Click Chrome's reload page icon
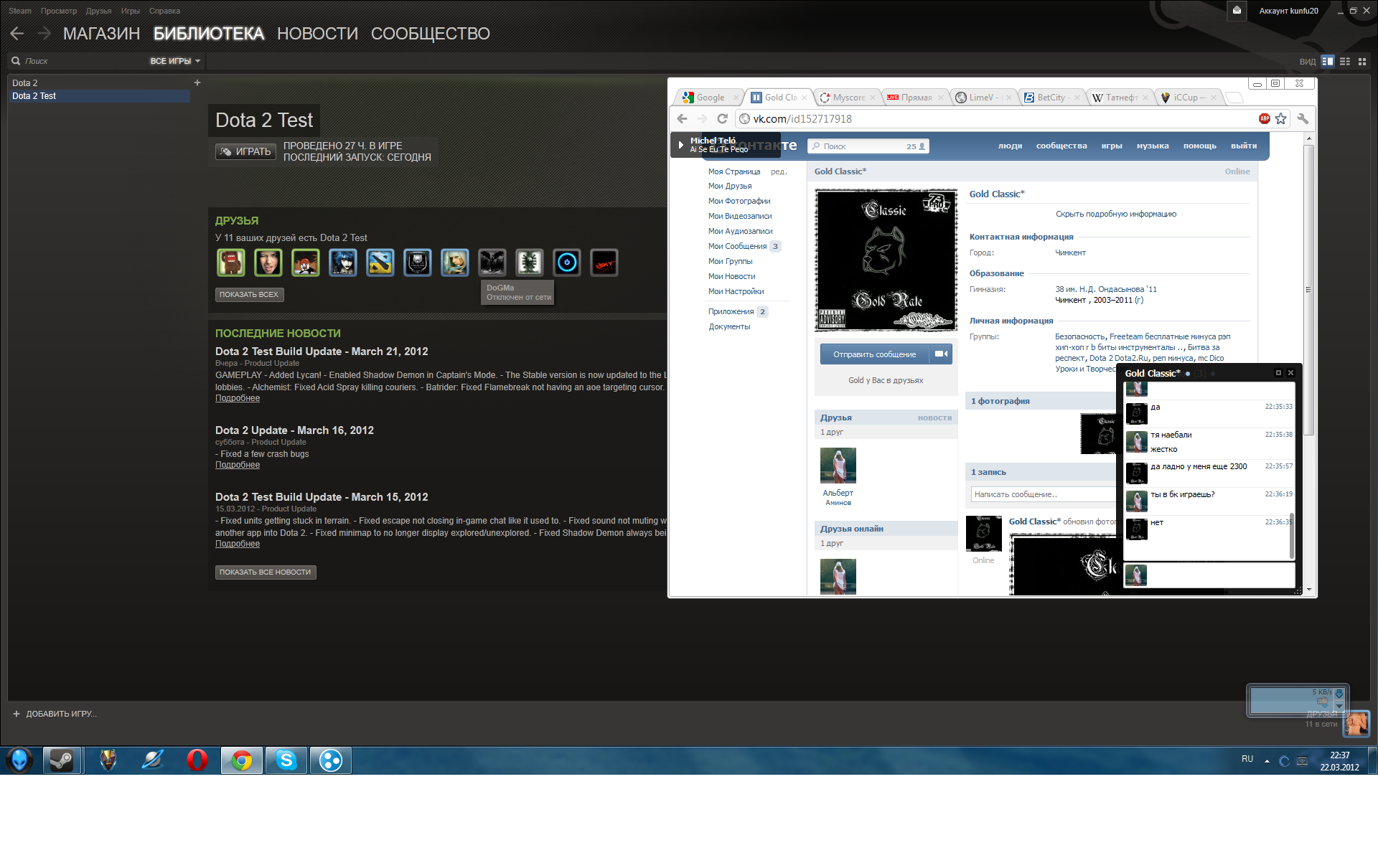Viewport: 1378px width, 868px height. pos(722,118)
